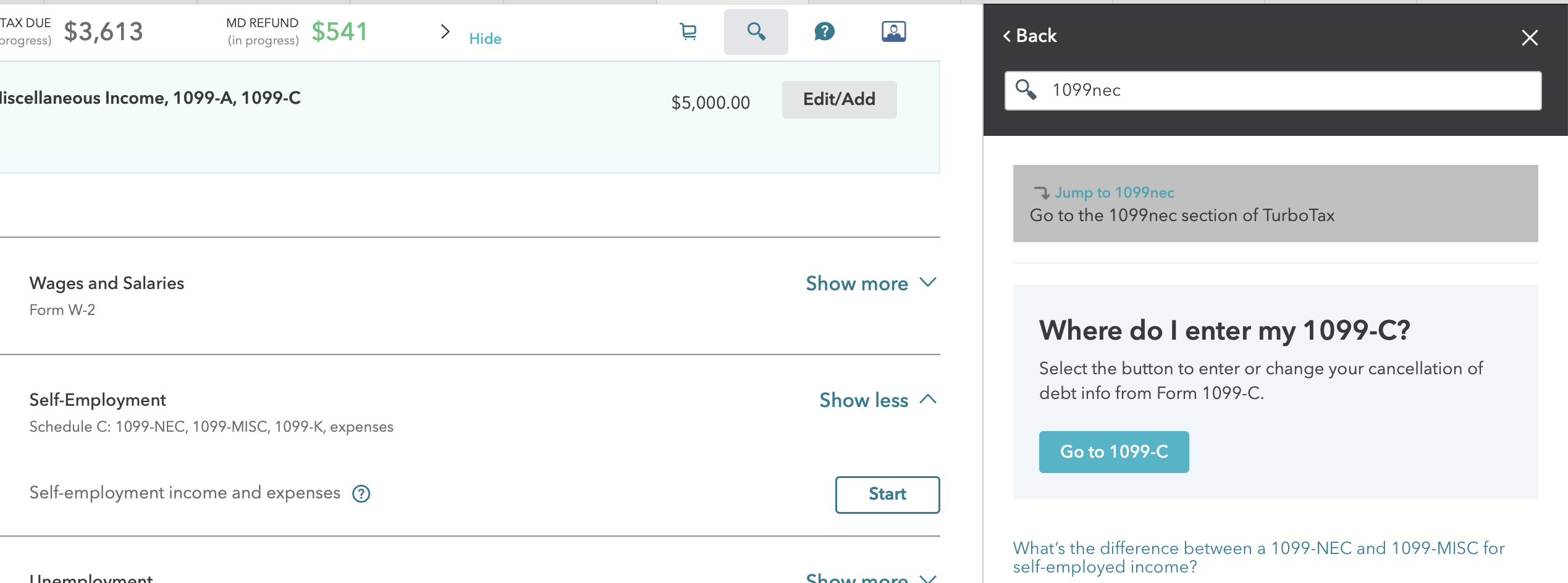The height and width of the screenshot is (583, 1568).
Task: Click the Go to 1099-C button
Action: coord(1113,452)
